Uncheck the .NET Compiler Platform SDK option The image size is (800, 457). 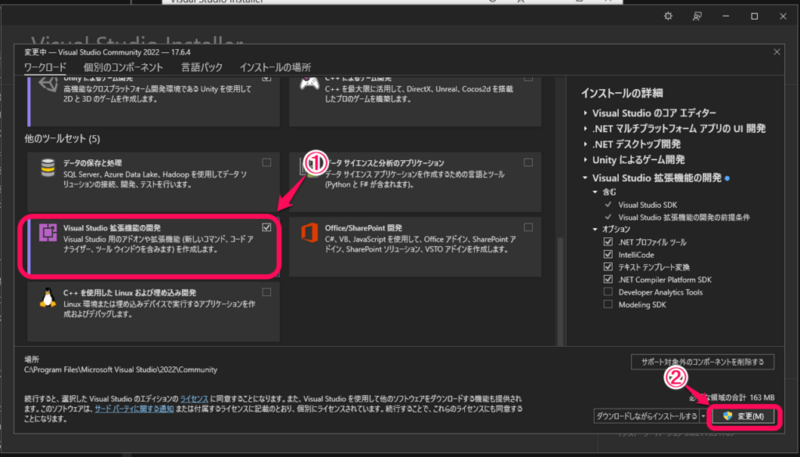tap(608, 280)
